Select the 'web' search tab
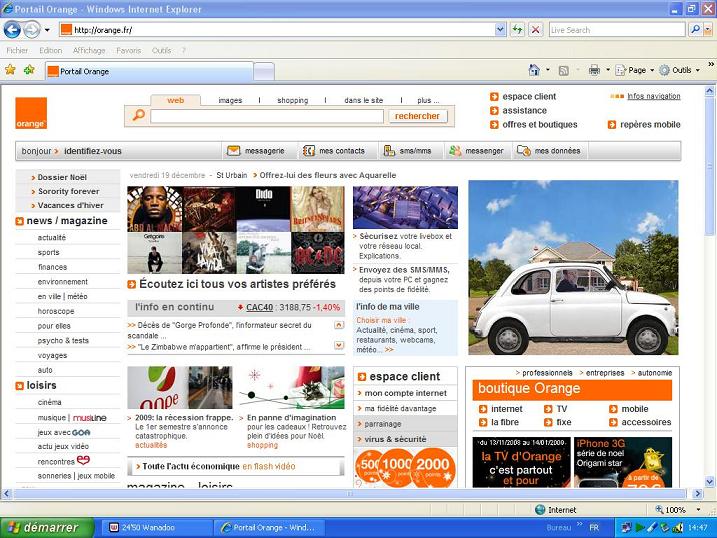Screen dimensions: 717x538 tap(175, 100)
